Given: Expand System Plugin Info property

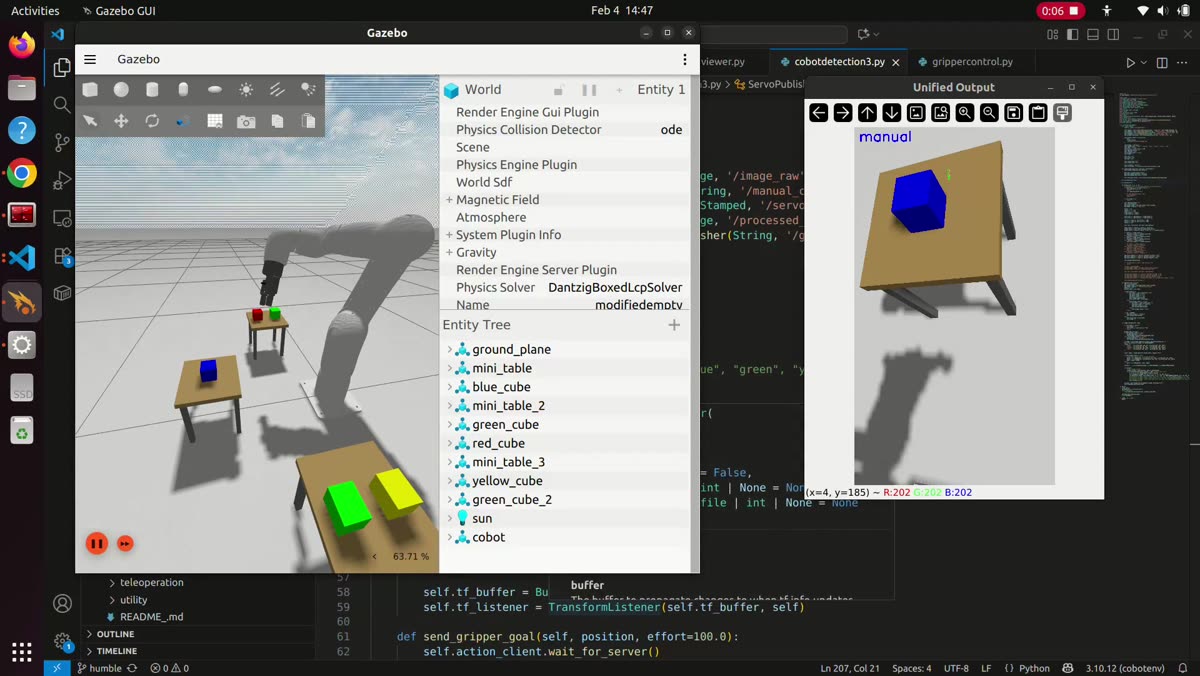Looking at the screenshot, I should click(450, 235).
